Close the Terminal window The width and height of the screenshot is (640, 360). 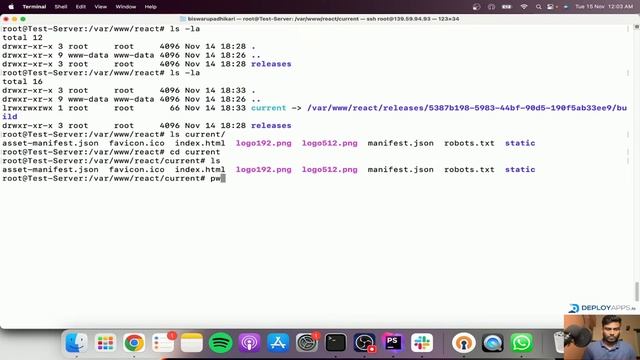(6, 19)
